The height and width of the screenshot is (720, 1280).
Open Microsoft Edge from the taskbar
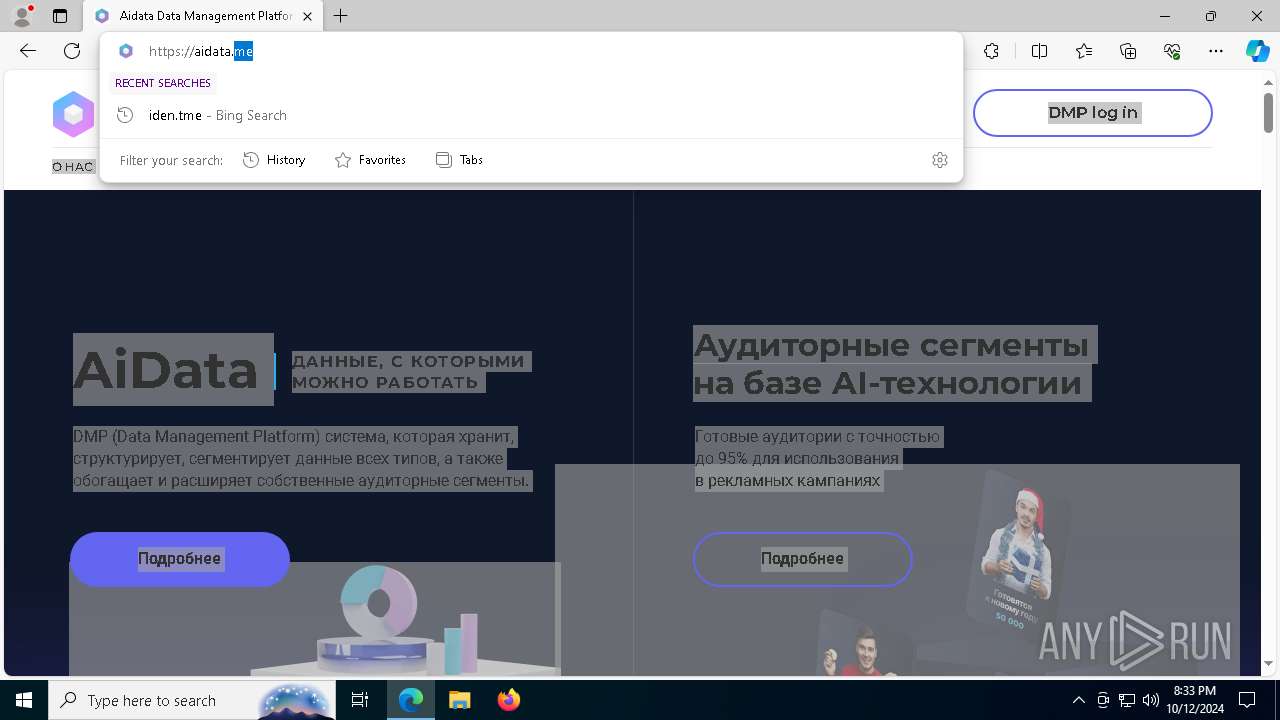coord(411,700)
